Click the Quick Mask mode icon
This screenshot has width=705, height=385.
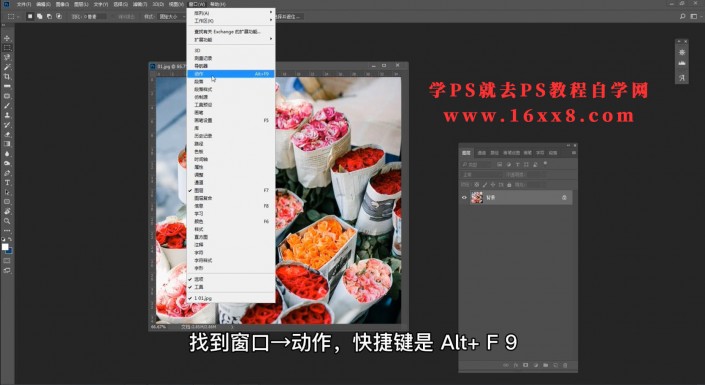(x=7, y=260)
